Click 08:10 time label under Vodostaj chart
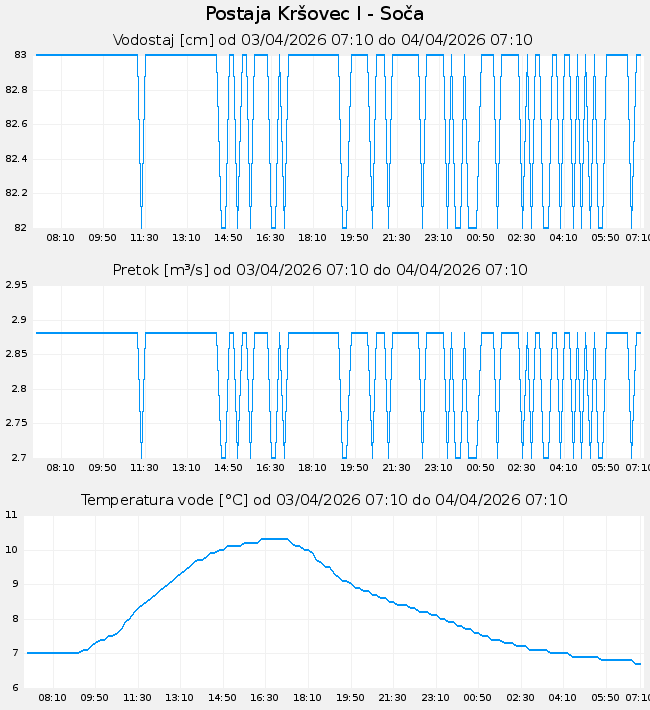This screenshot has width=650, height=710. (x=61, y=238)
